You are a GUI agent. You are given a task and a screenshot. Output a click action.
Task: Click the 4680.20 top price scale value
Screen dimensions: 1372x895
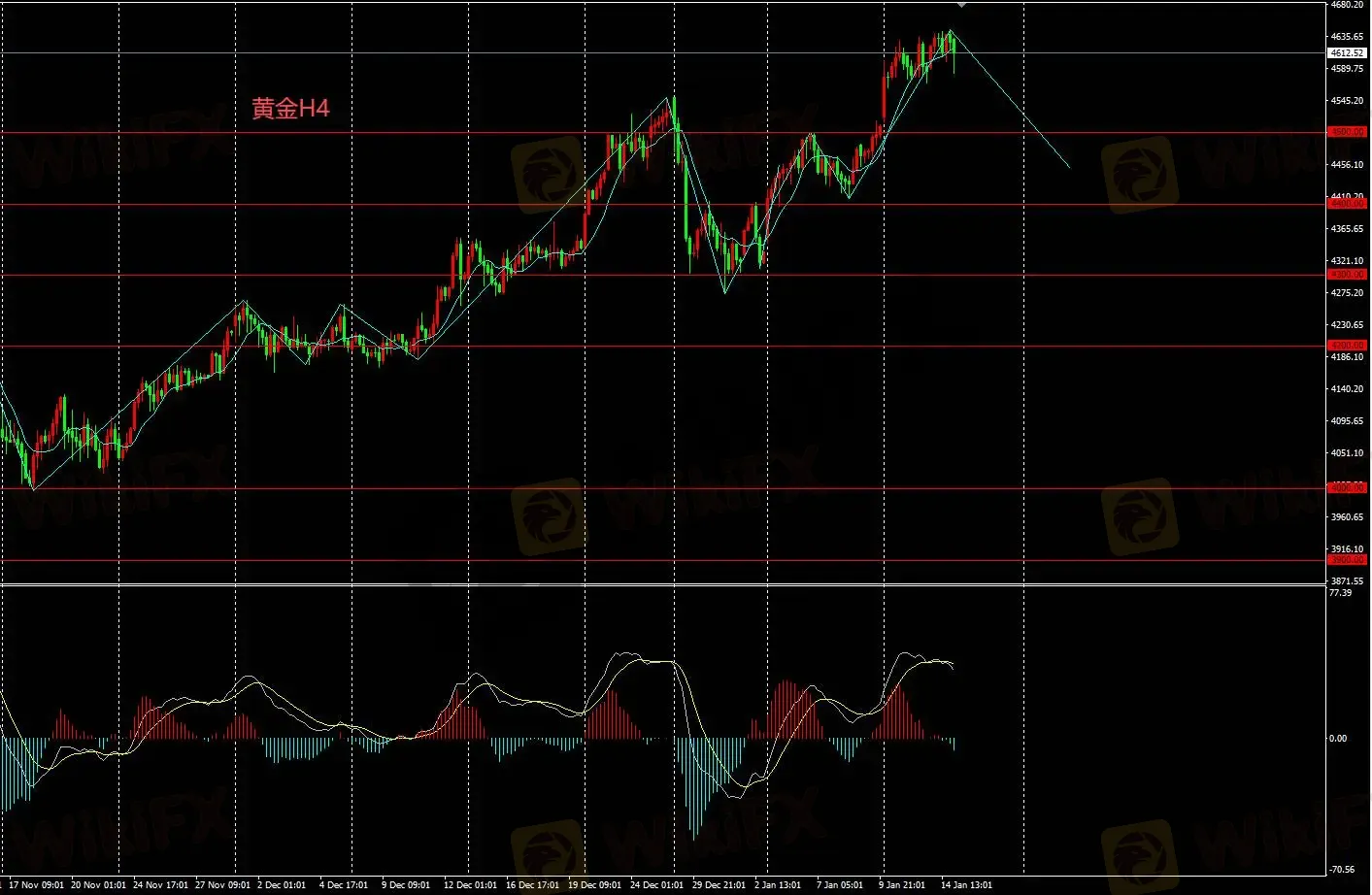pyautogui.click(x=1347, y=5)
